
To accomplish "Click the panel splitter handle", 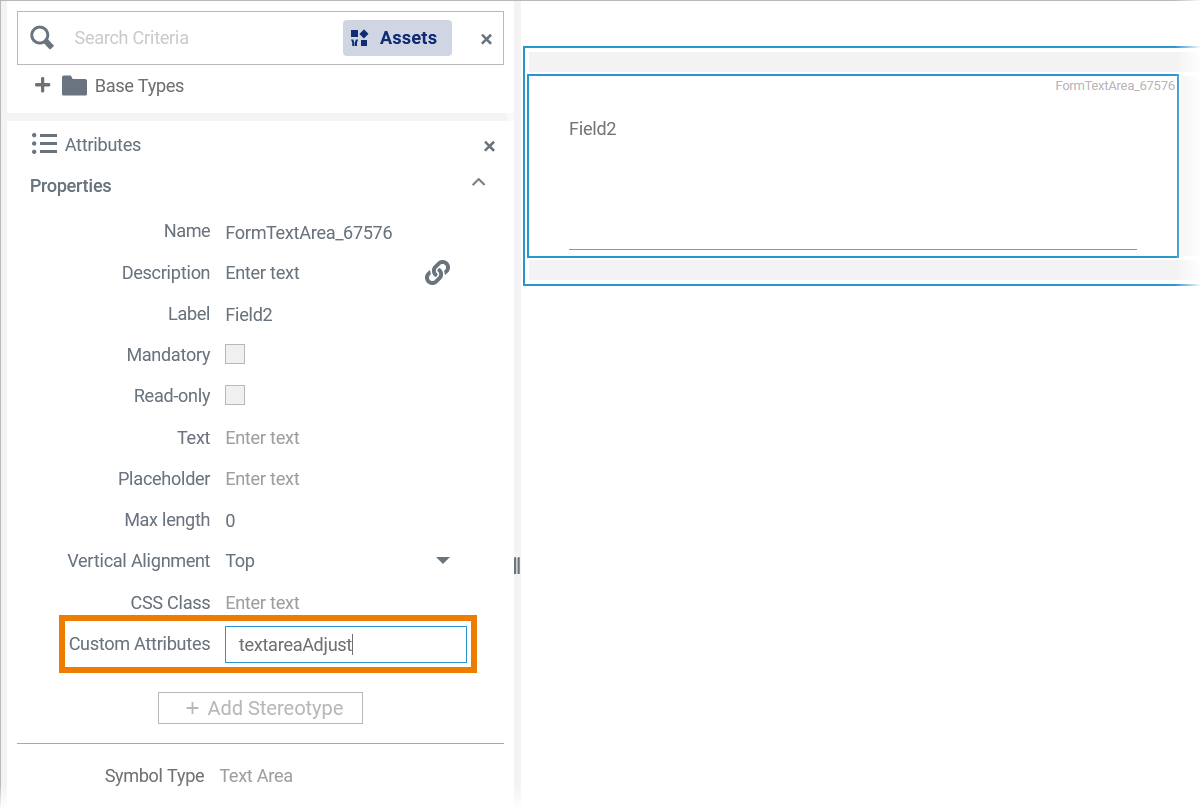I will (x=516, y=566).
